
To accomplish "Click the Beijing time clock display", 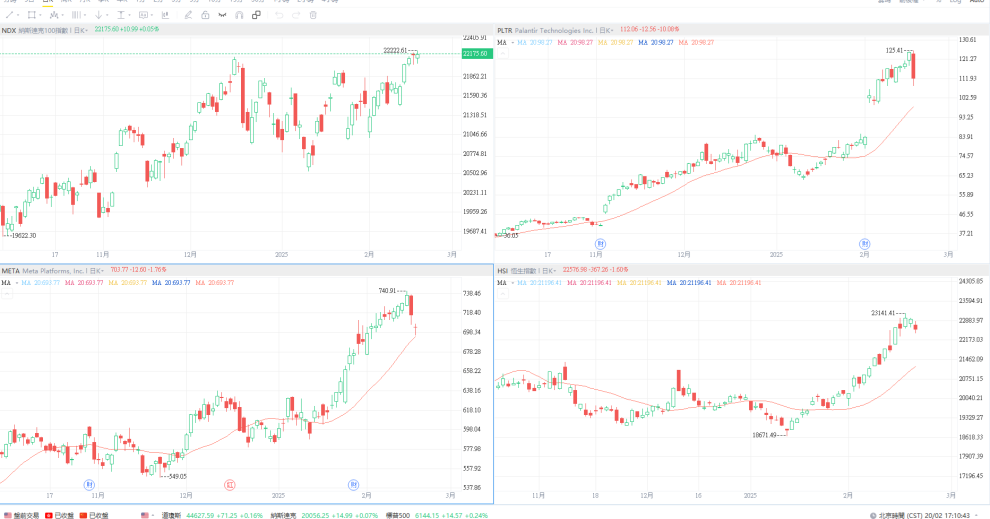I will [919, 515].
